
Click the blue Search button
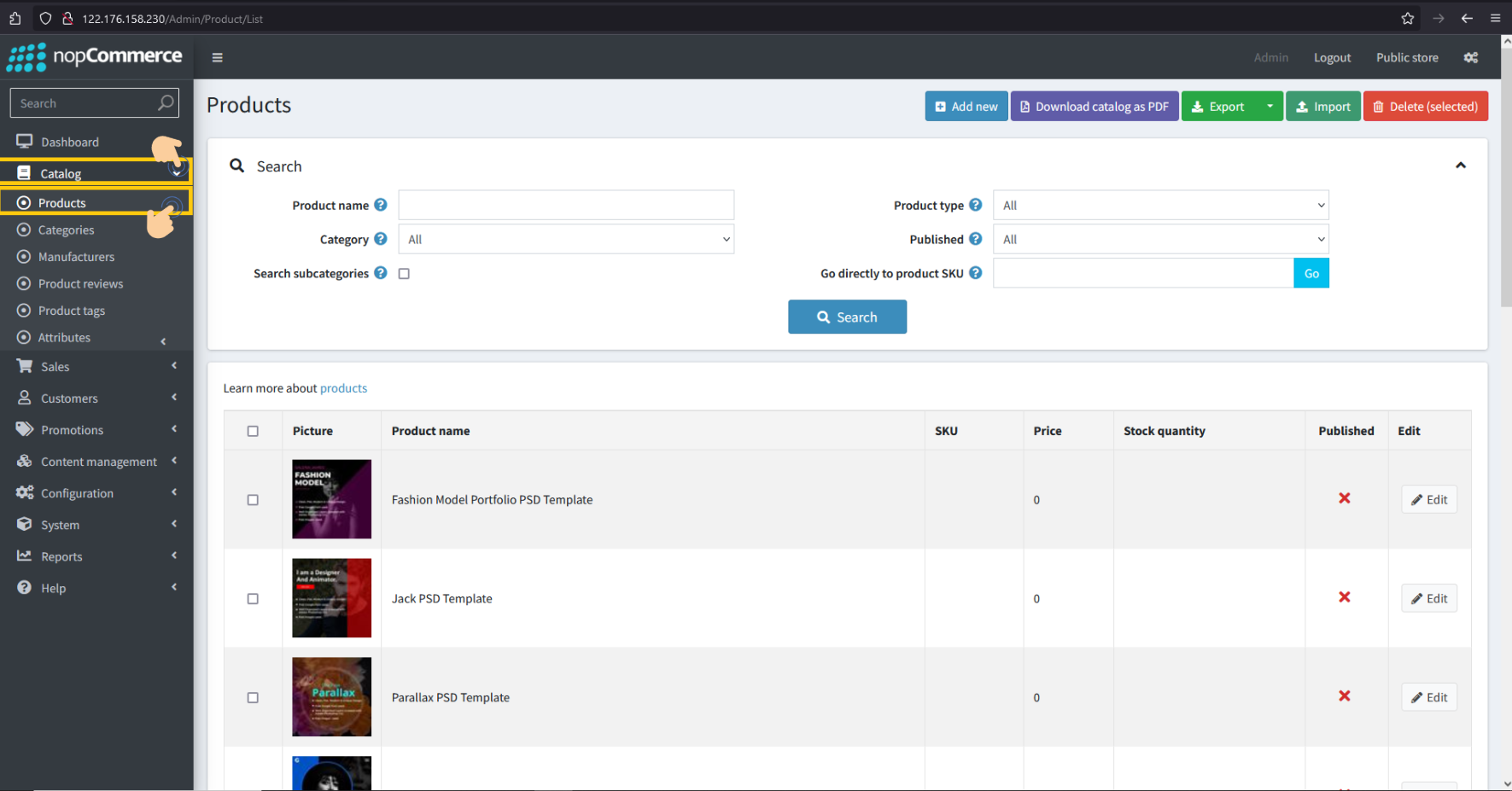[x=847, y=317]
